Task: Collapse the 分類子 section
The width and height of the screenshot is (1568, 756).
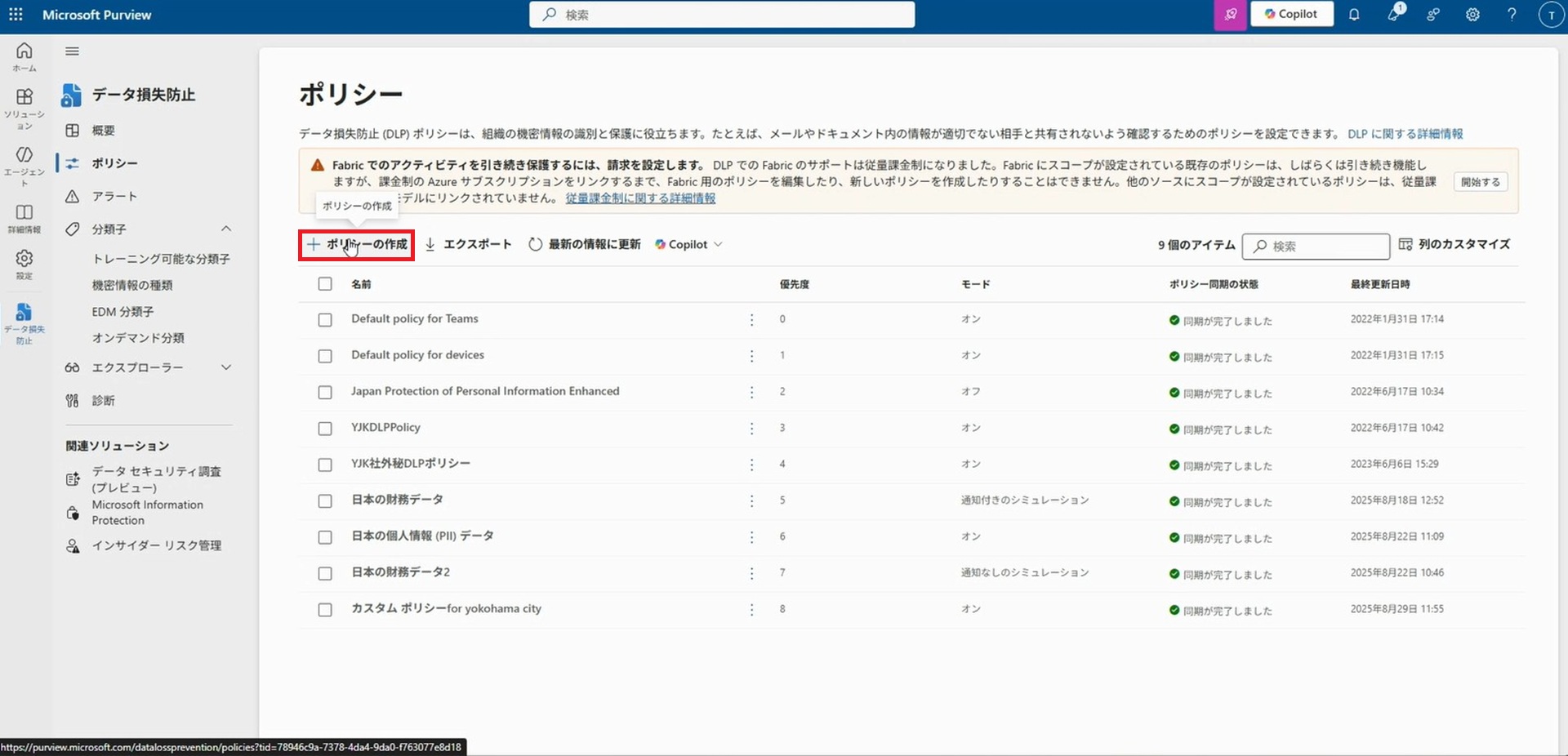Action: 226,229
